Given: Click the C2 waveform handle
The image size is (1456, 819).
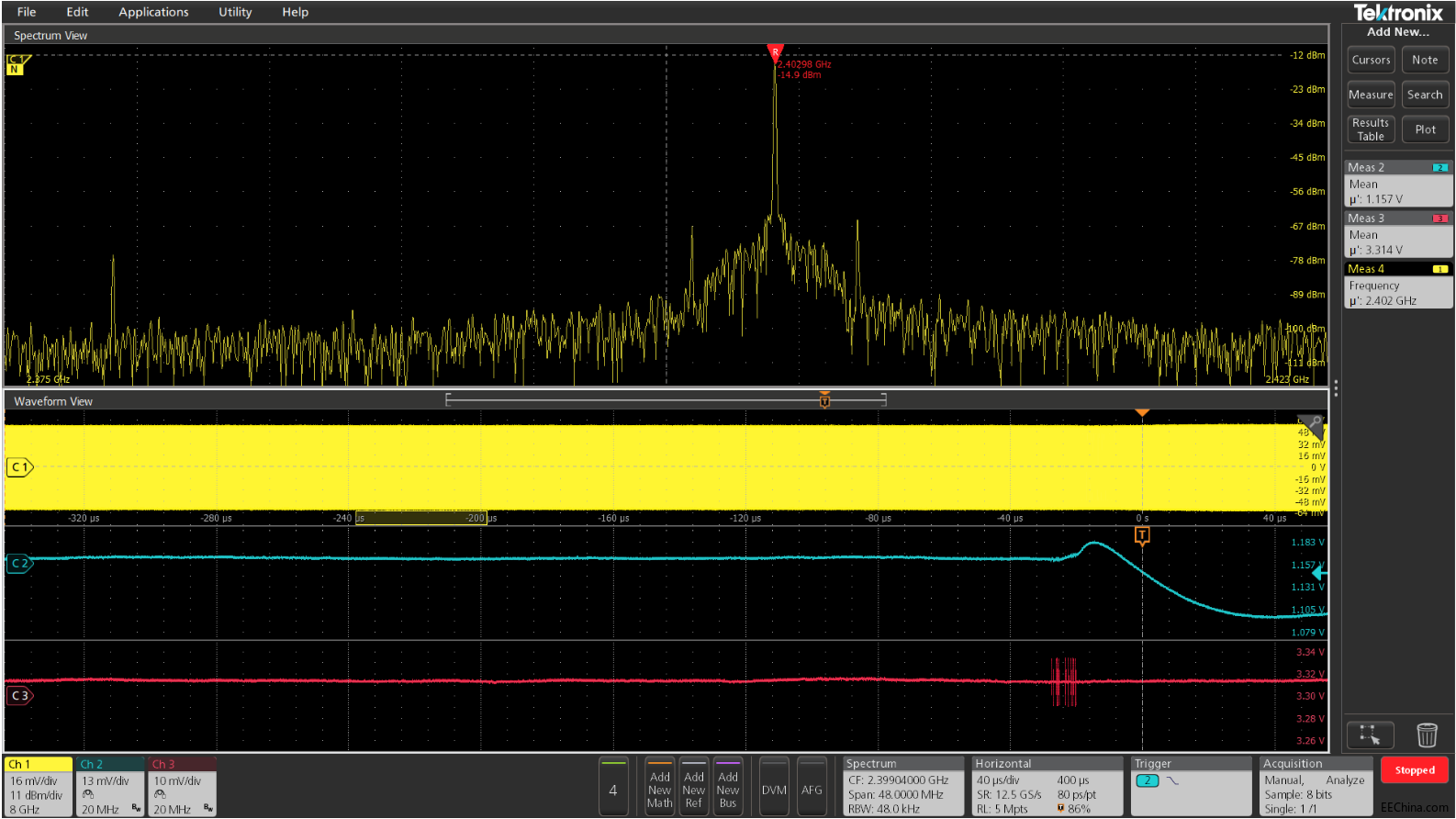Looking at the screenshot, I should [x=20, y=563].
